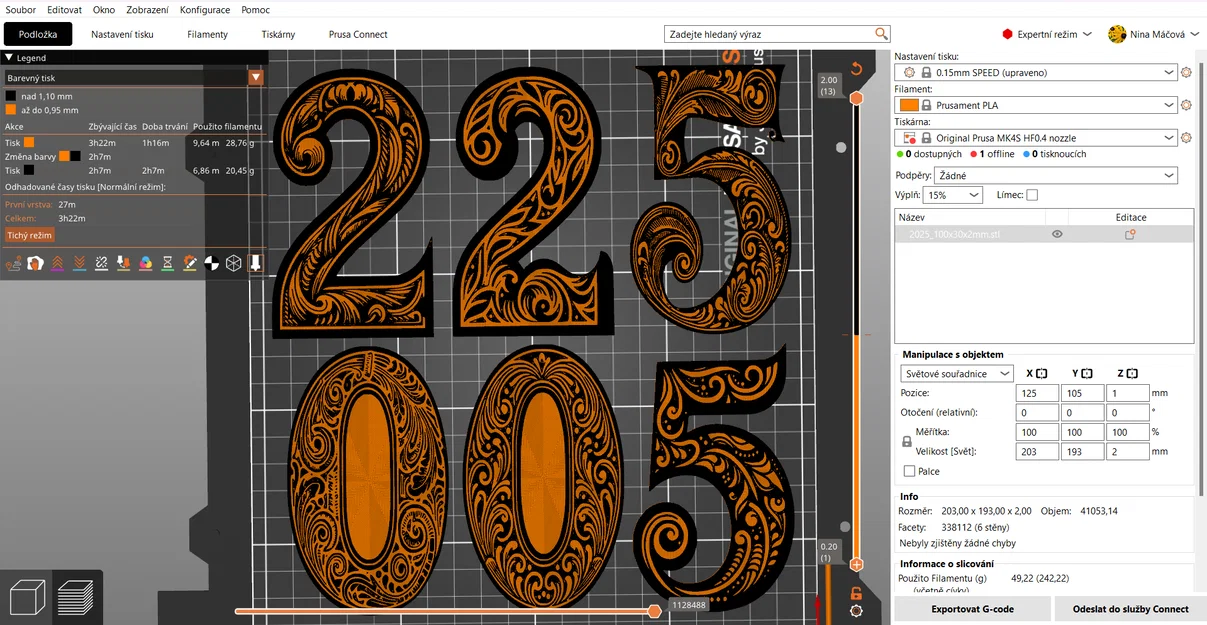Viewport: 1207px width, 625px height.
Task: Open the Editovat menu
Action: (65, 9)
